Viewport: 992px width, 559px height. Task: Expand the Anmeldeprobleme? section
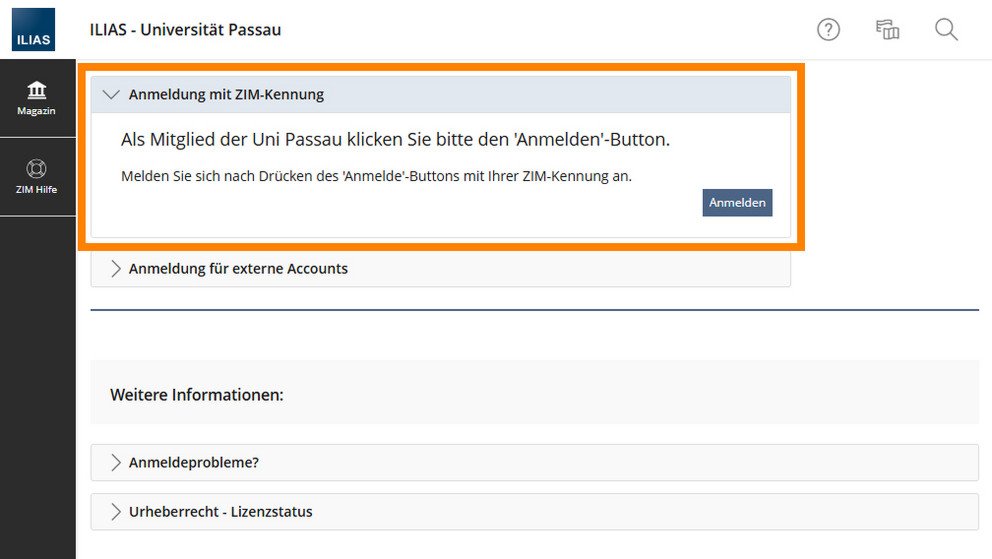coord(535,462)
